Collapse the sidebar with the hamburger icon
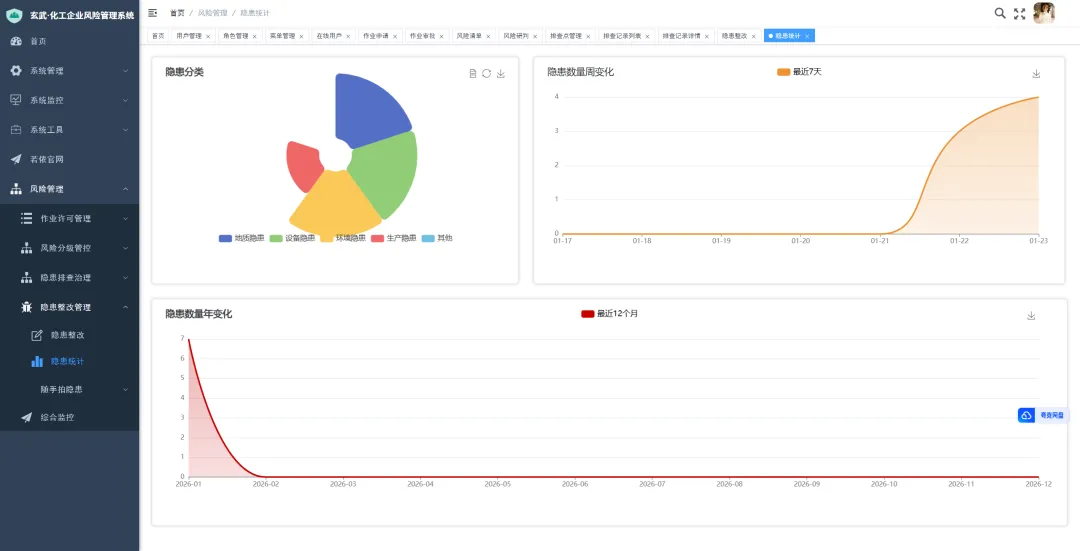Screen dimensions: 1080x551 [x=153, y=13]
